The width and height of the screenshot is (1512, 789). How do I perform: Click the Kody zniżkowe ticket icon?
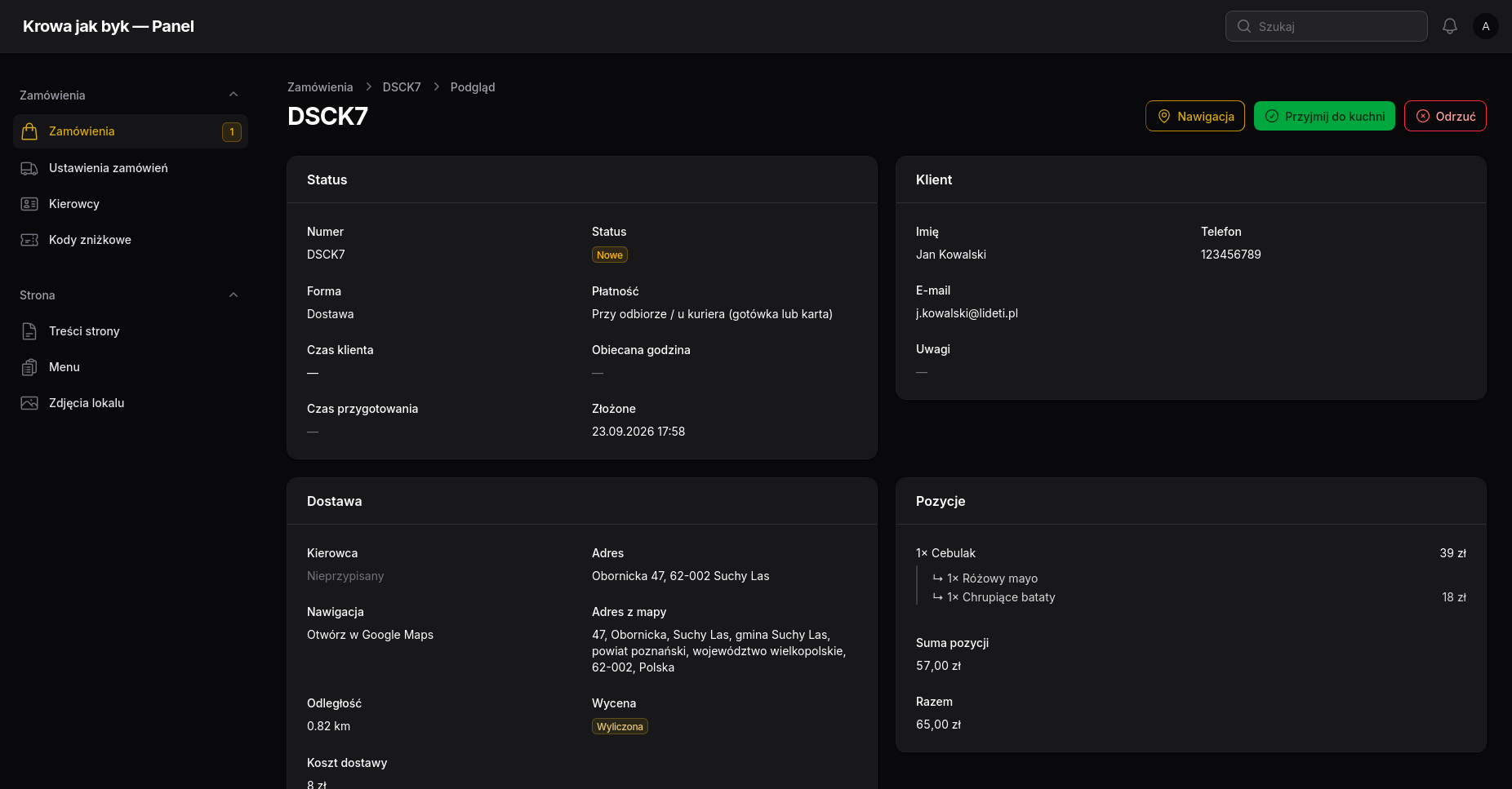pyautogui.click(x=29, y=240)
